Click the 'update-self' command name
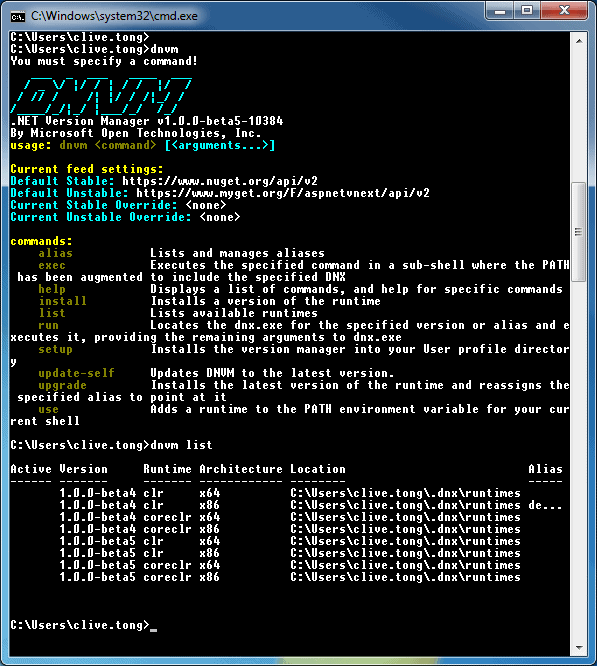 [x=76, y=373]
